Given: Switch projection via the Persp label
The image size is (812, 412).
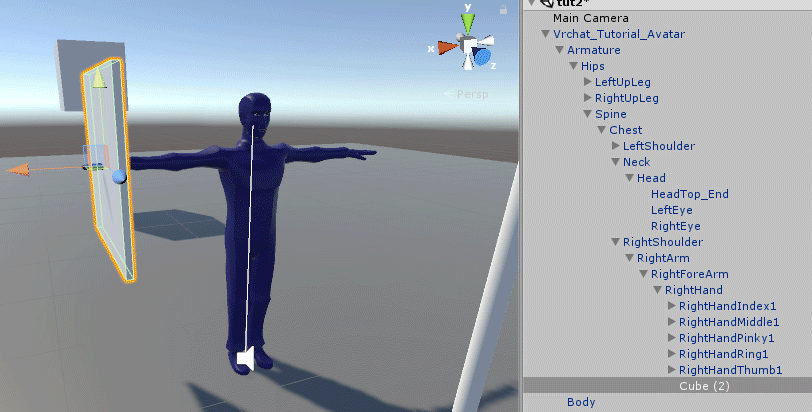Looking at the screenshot, I should click(472, 94).
